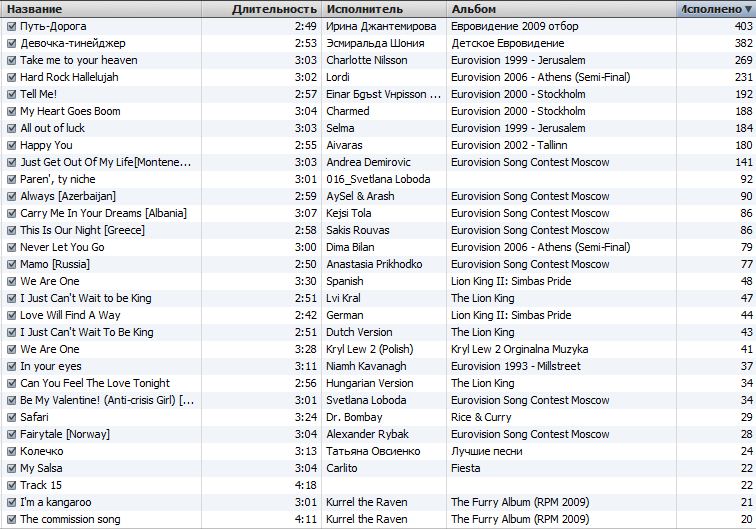Sort by Исполнитель column header
The image size is (756, 529).
coord(384,9)
